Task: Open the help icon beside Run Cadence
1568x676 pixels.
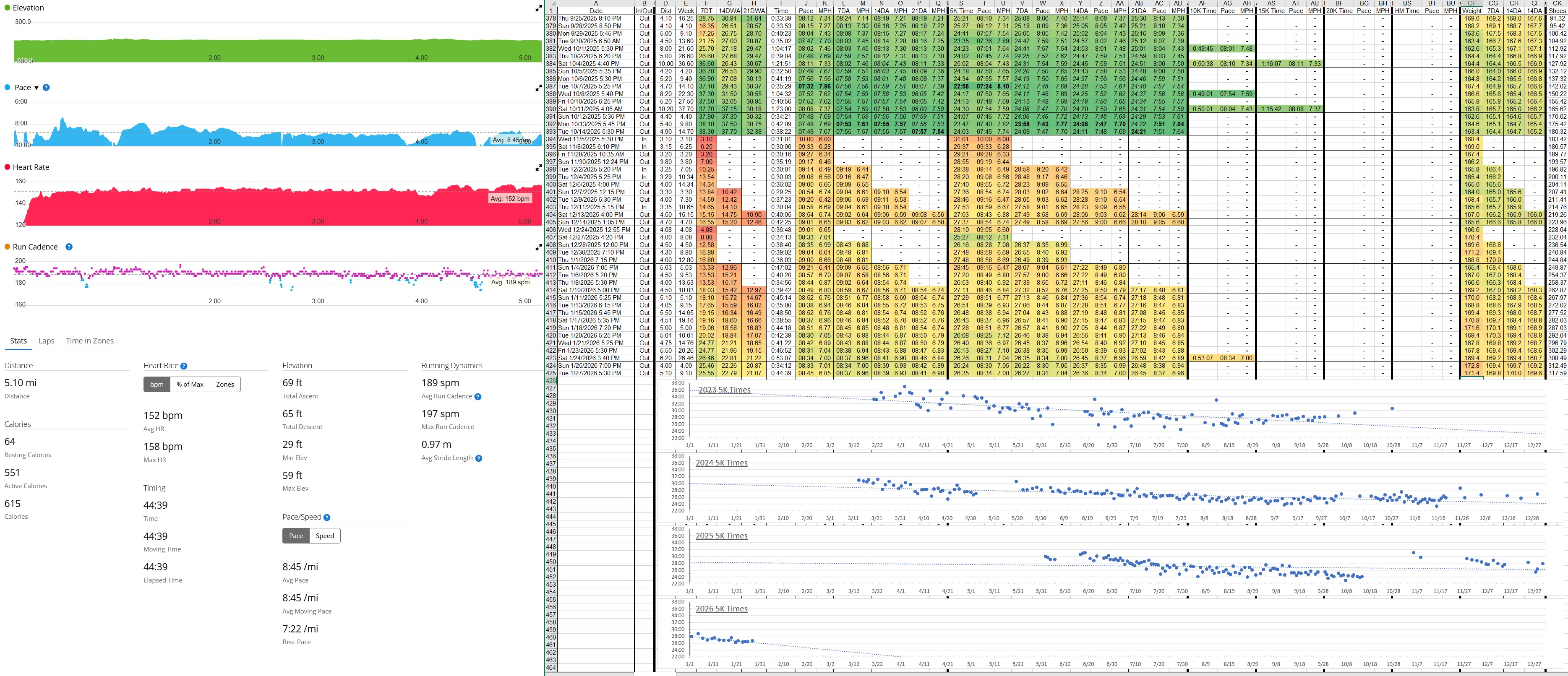Action: [x=69, y=247]
